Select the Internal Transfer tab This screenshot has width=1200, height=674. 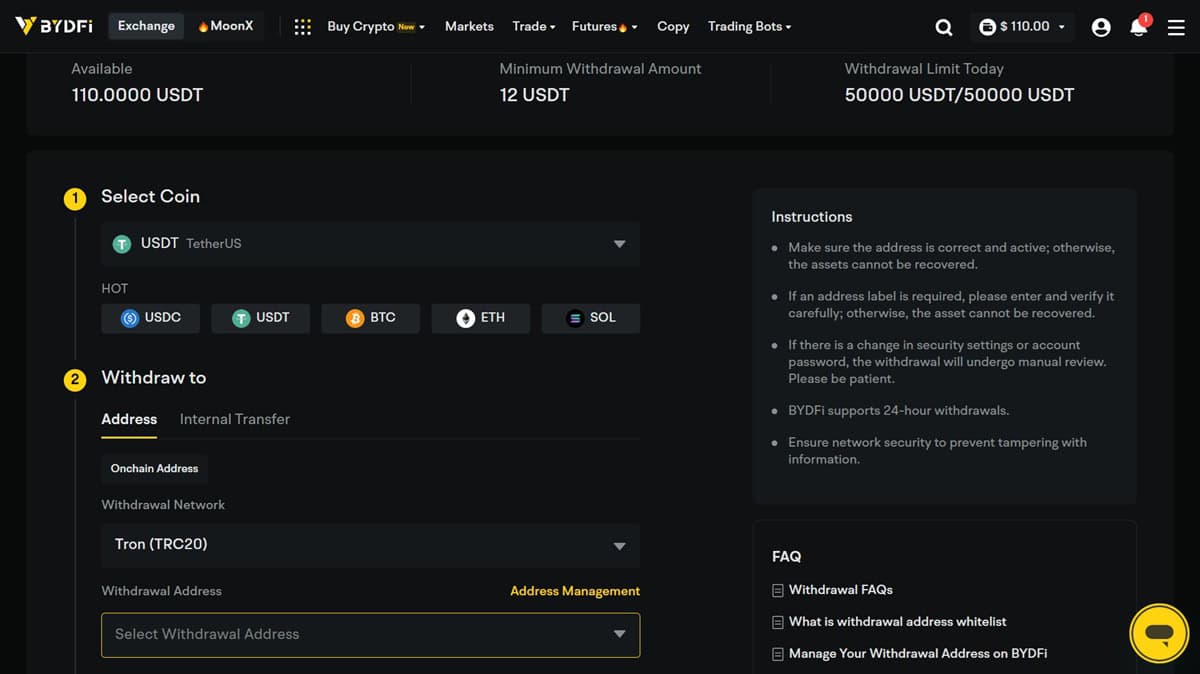click(235, 419)
